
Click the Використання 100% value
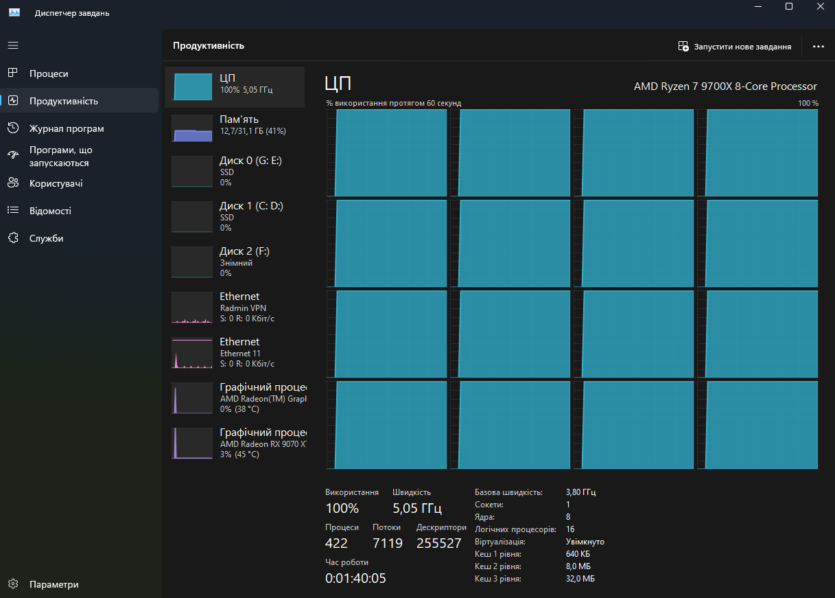(342, 508)
